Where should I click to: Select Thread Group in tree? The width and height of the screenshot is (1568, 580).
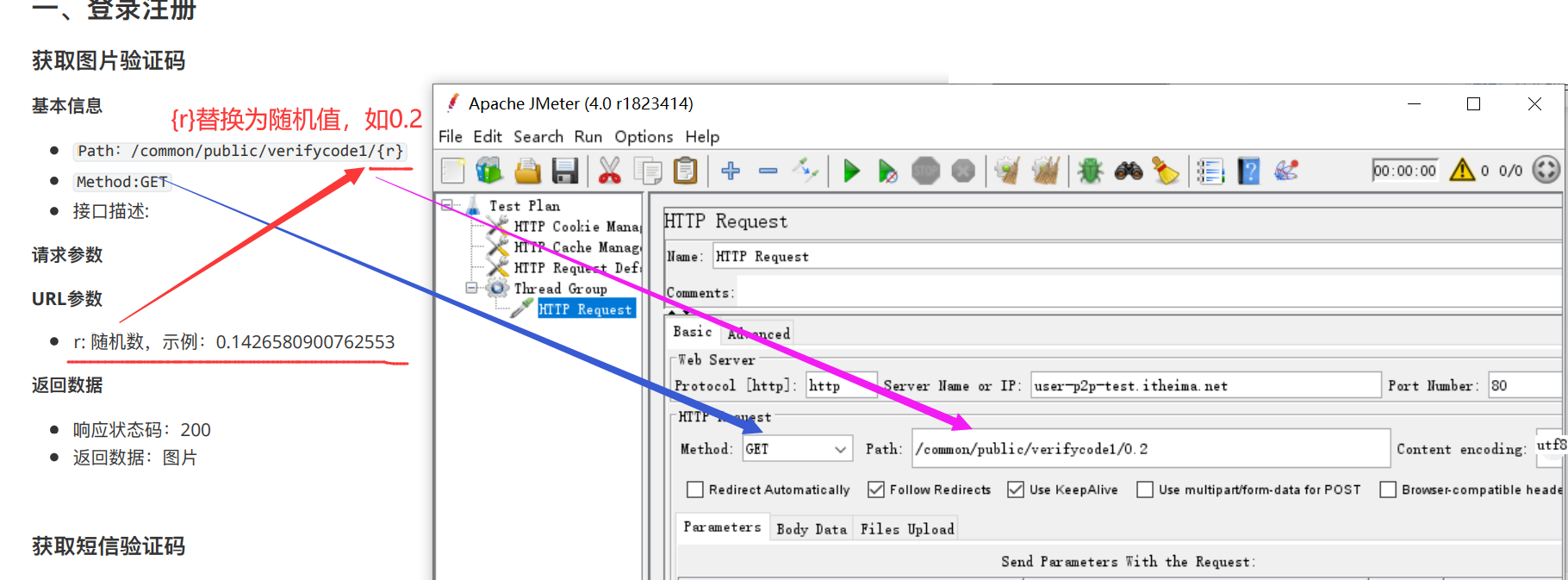561,289
